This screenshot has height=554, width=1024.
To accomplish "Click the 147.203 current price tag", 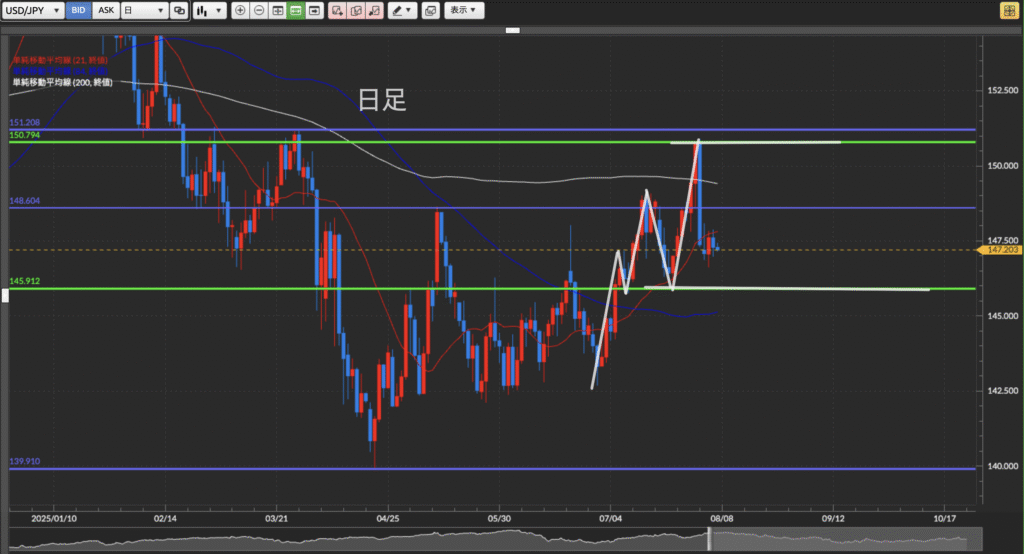I will [x=999, y=250].
